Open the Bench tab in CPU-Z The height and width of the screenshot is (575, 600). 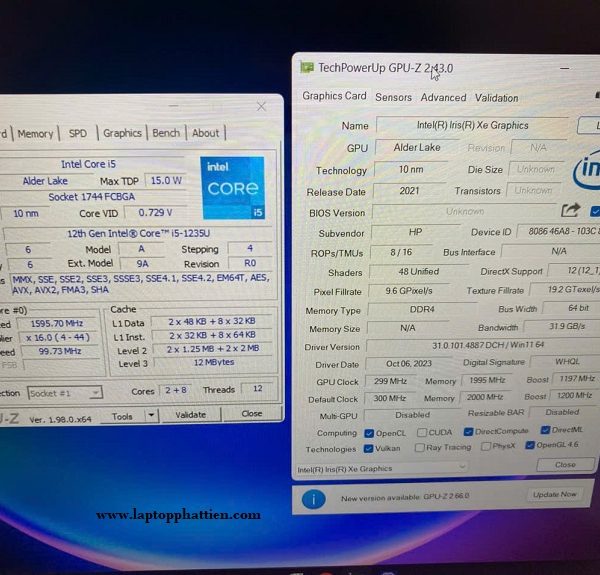pyautogui.click(x=166, y=133)
